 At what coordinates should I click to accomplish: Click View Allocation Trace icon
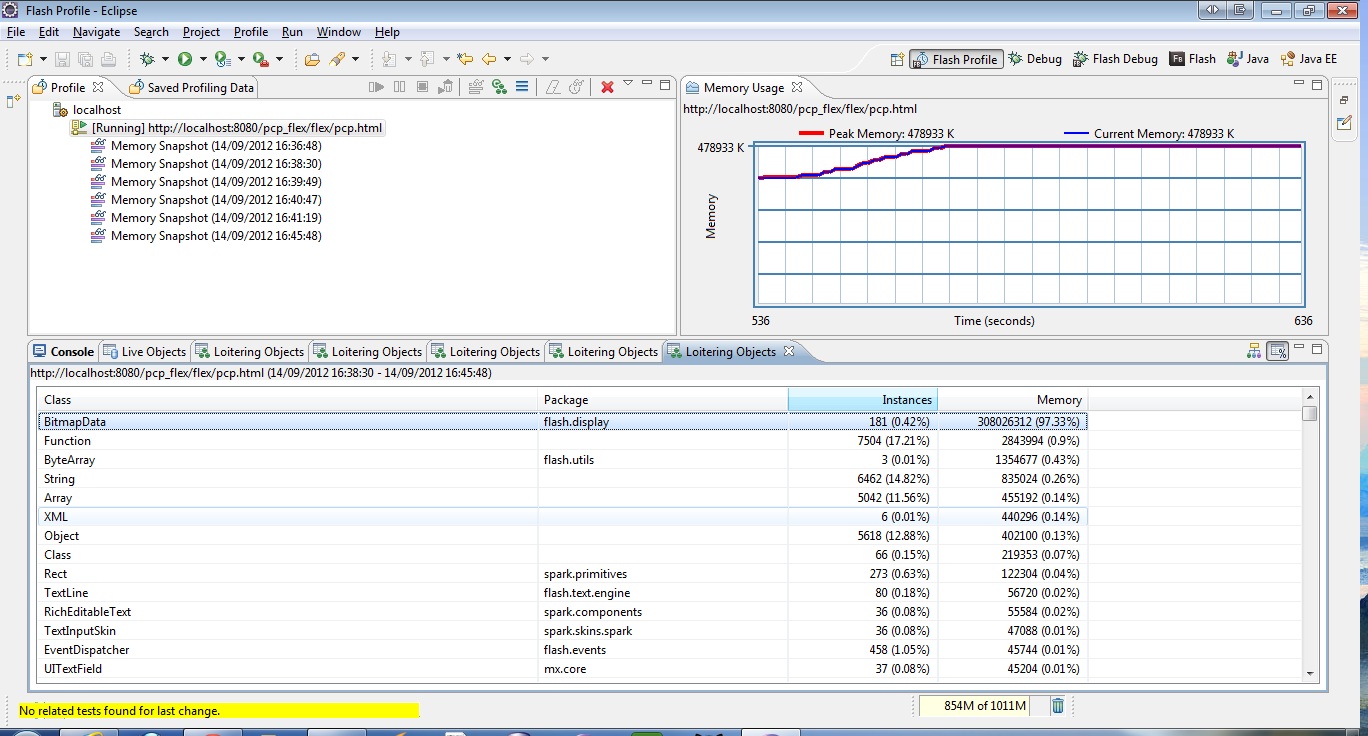[x=522, y=87]
